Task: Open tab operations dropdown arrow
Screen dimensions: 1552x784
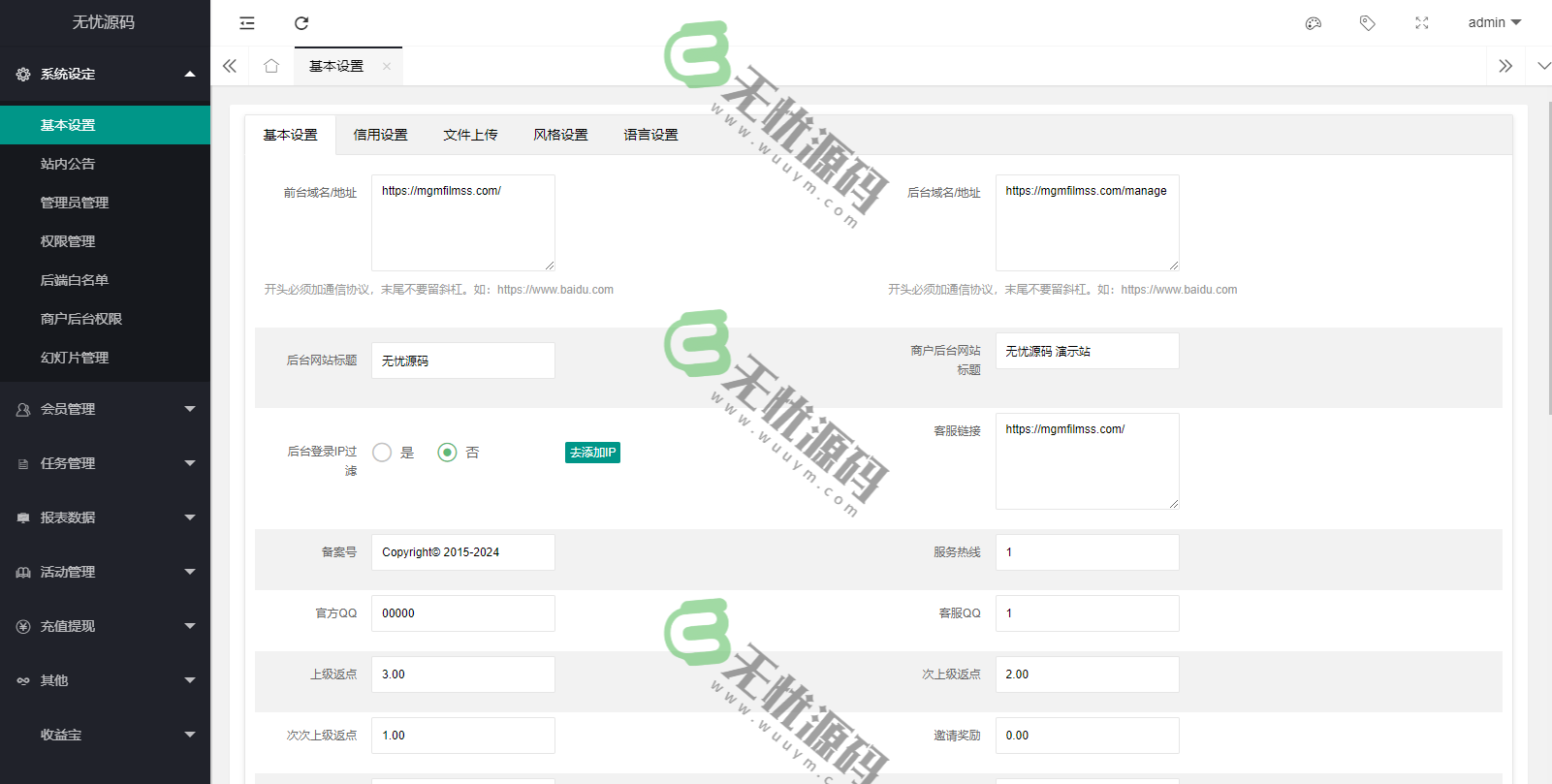Action: point(1543,66)
